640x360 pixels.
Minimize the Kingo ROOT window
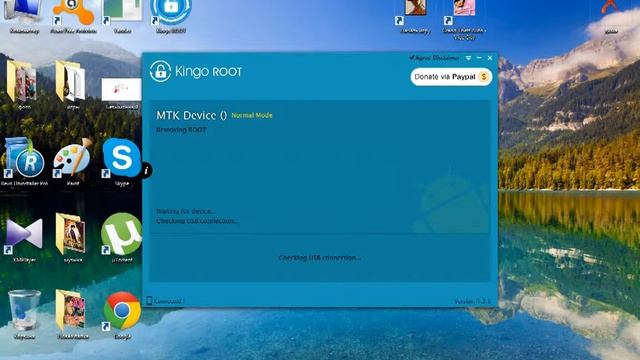point(479,58)
